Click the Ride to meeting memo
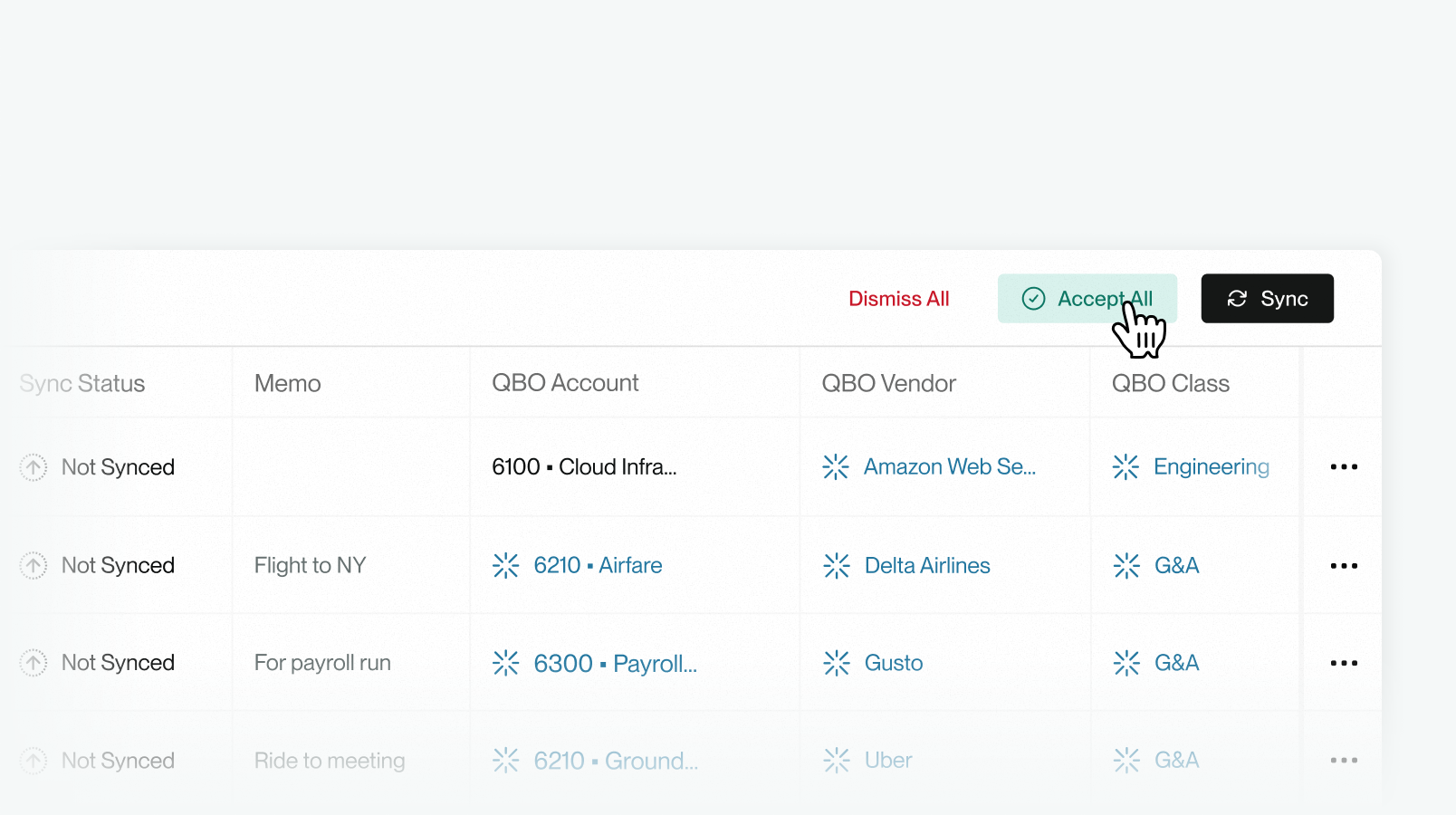 coord(330,761)
